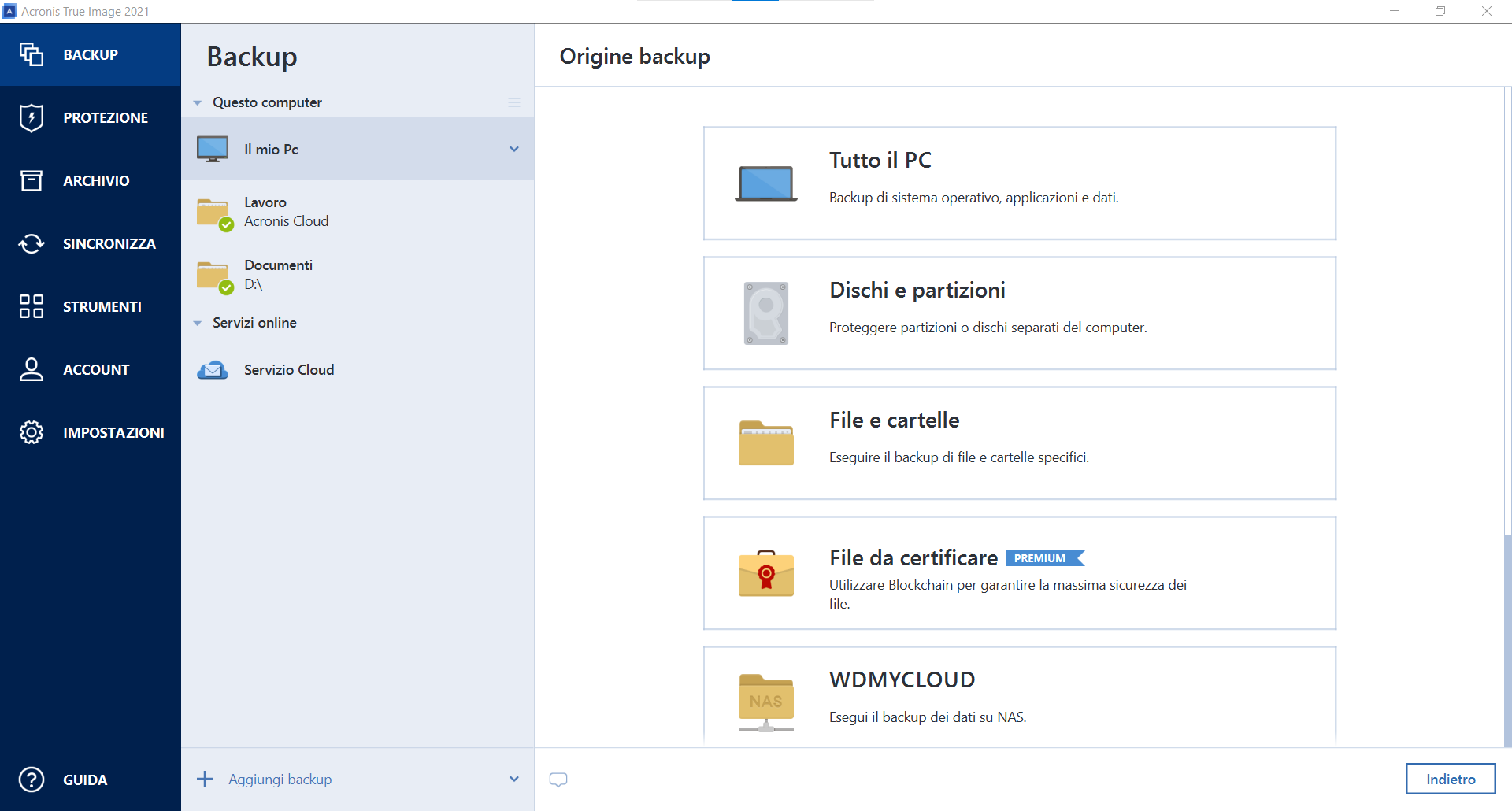1512x811 pixels.
Task: Open the Aggiungi backup dropdown arrow
Action: pos(514,780)
